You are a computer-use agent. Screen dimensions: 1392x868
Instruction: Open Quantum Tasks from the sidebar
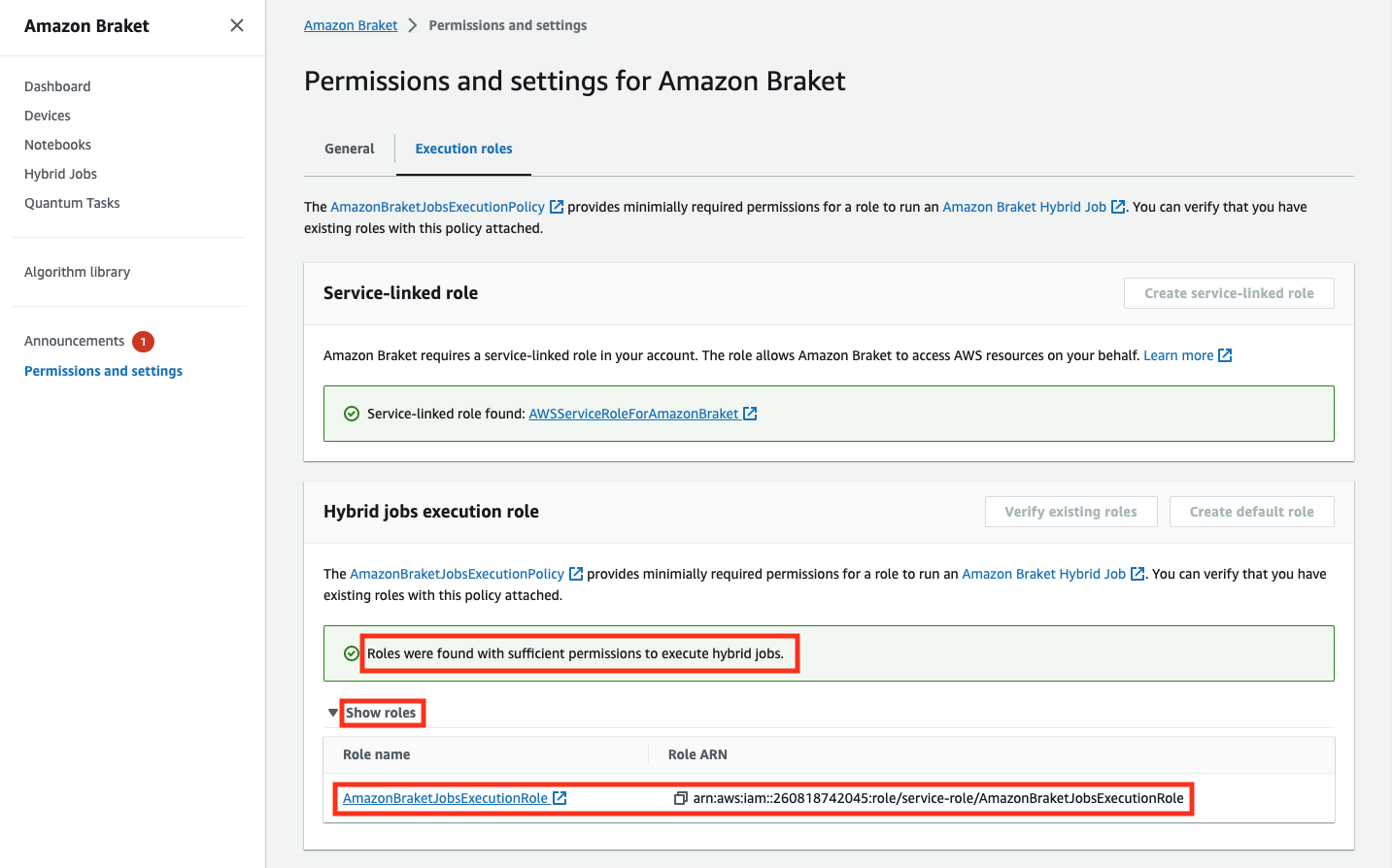click(x=72, y=203)
